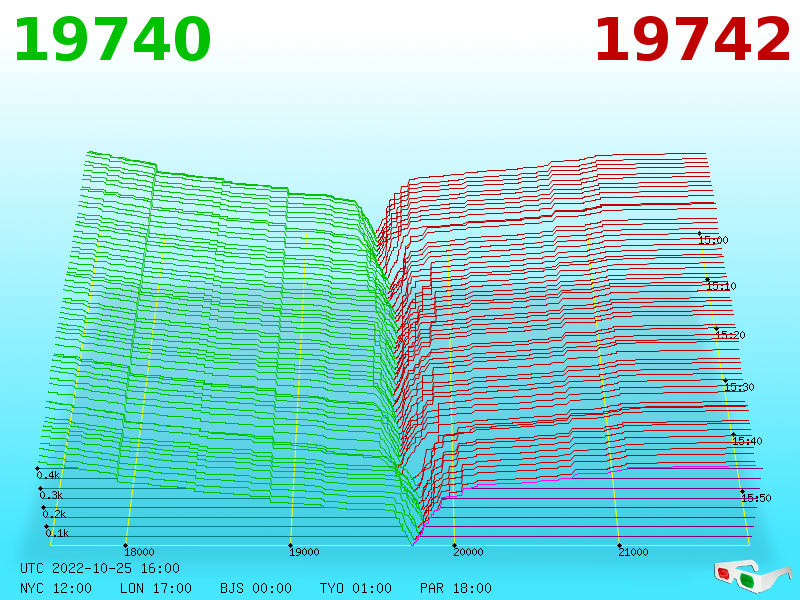
Task: Click the TYO 01:00 clock text
Action: [x=356, y=588]
